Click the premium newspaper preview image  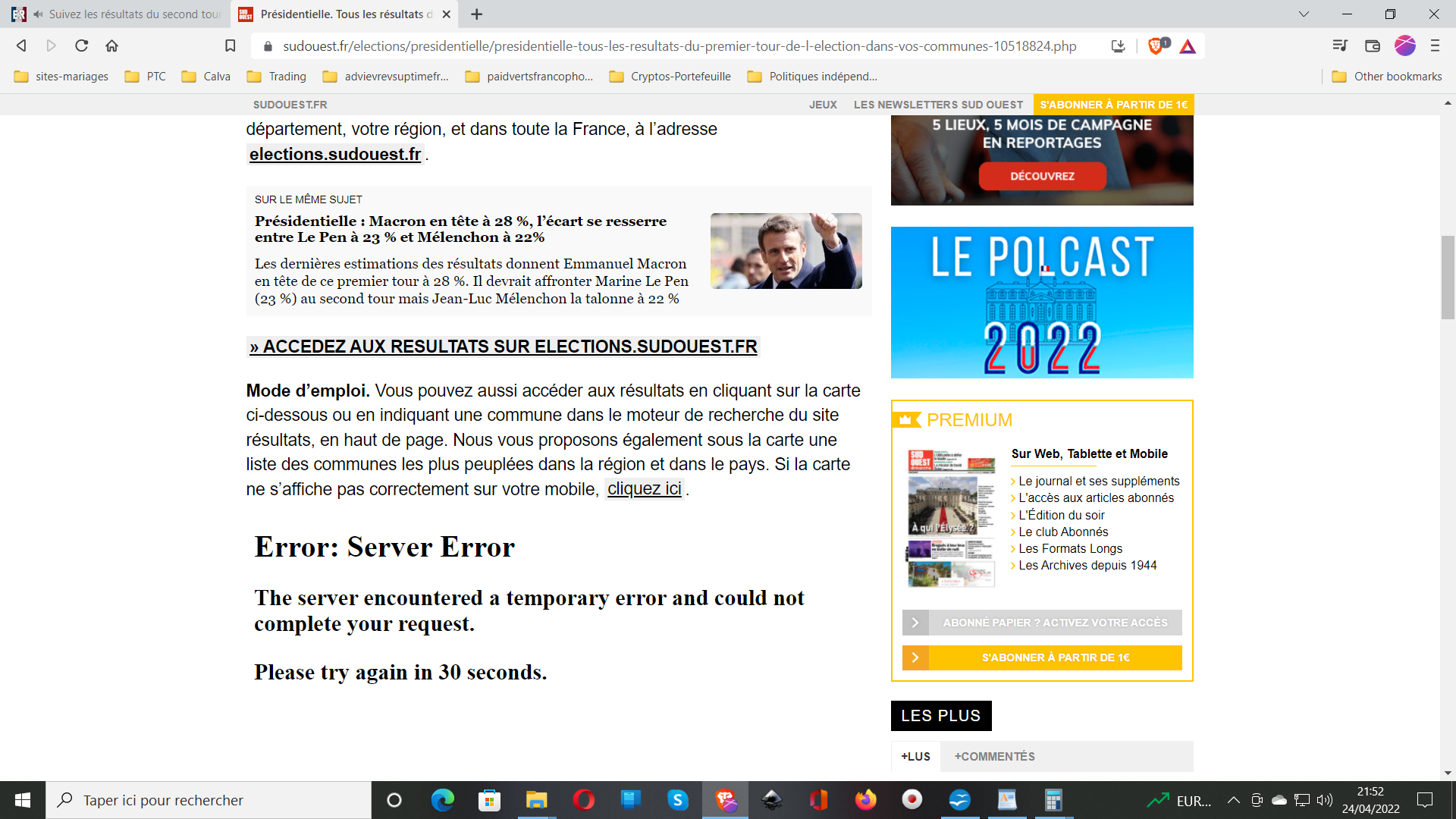[x=952, y=518]
